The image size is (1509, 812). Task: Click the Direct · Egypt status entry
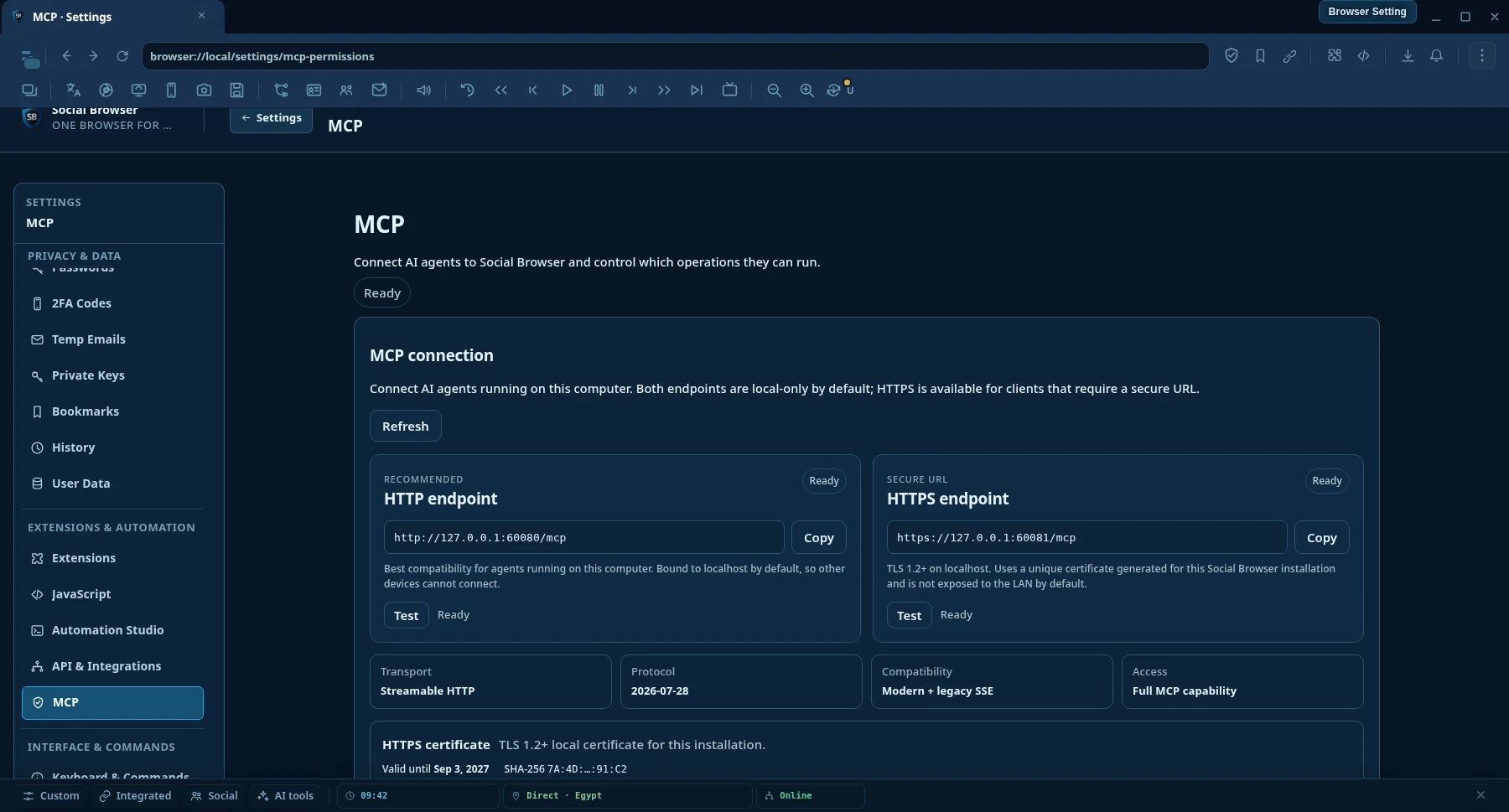[627, 796]
